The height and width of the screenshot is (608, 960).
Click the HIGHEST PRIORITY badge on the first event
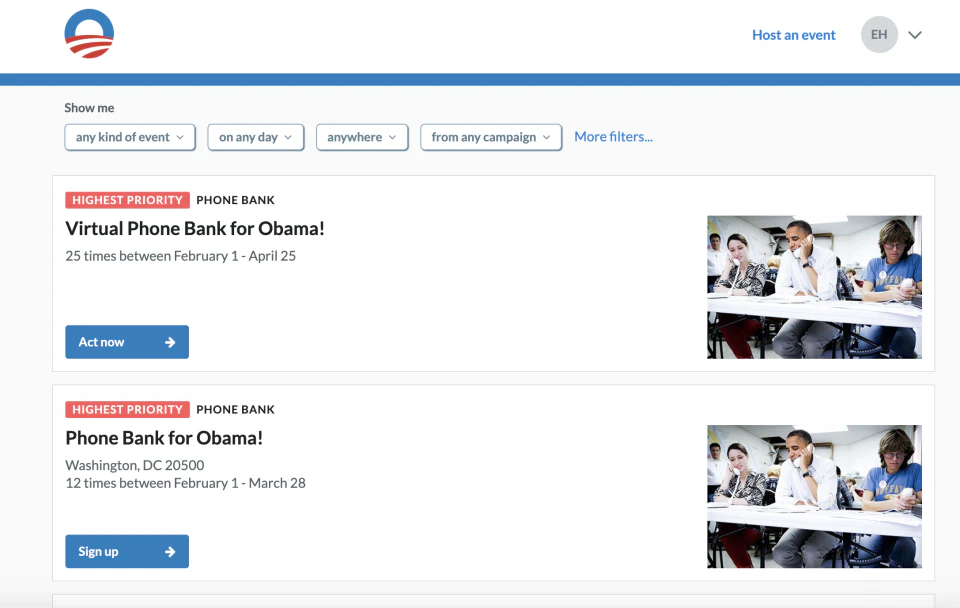point(127,199)
